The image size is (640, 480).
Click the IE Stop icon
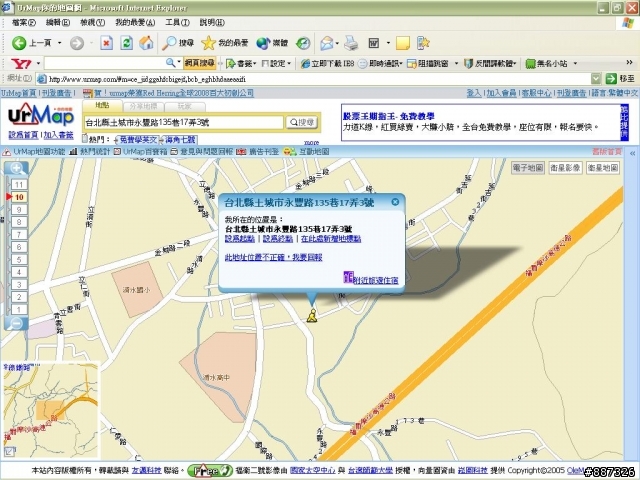point(106,43)
